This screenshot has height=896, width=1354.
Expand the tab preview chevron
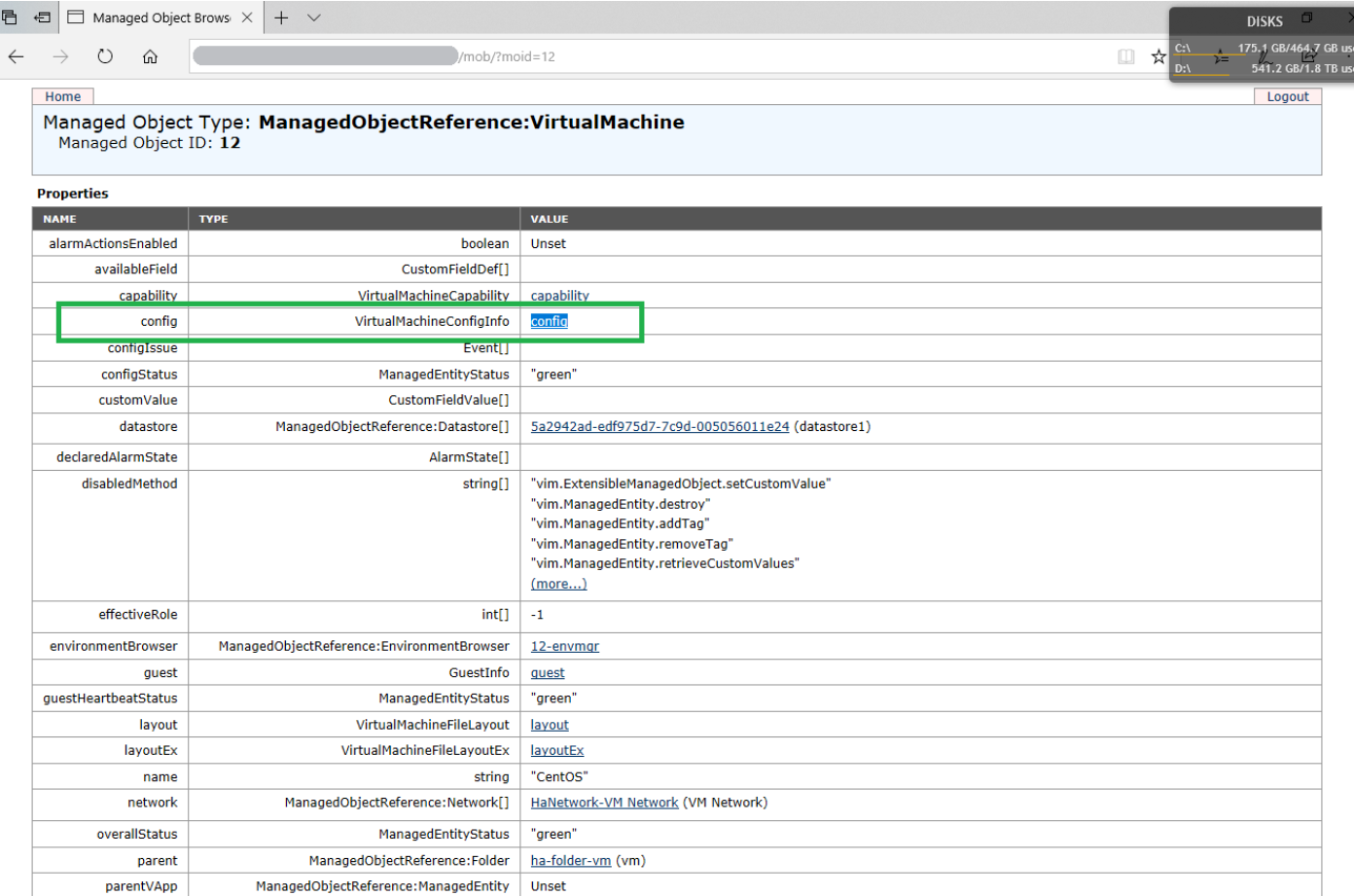point(313,18)
